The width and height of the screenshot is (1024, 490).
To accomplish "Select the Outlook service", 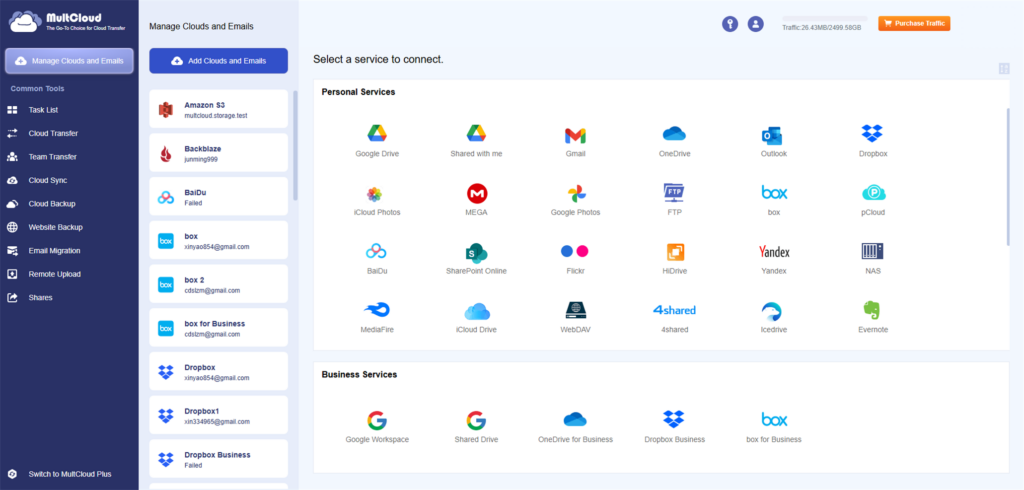I will click(774, 140).
